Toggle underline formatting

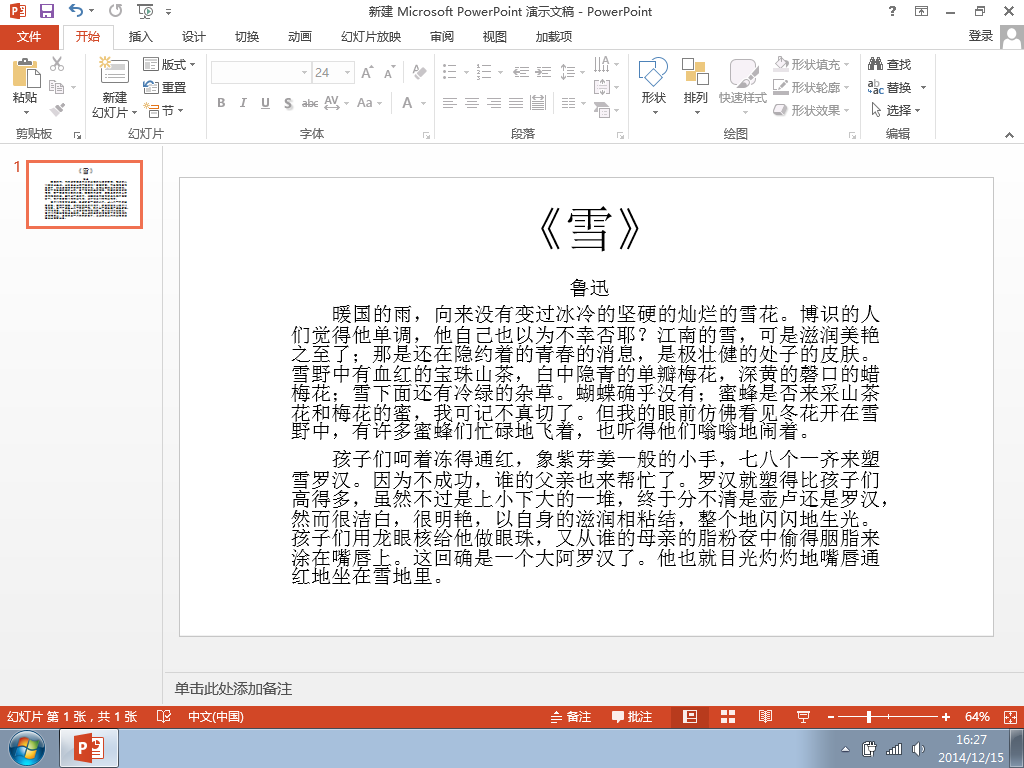pos(265,103)
